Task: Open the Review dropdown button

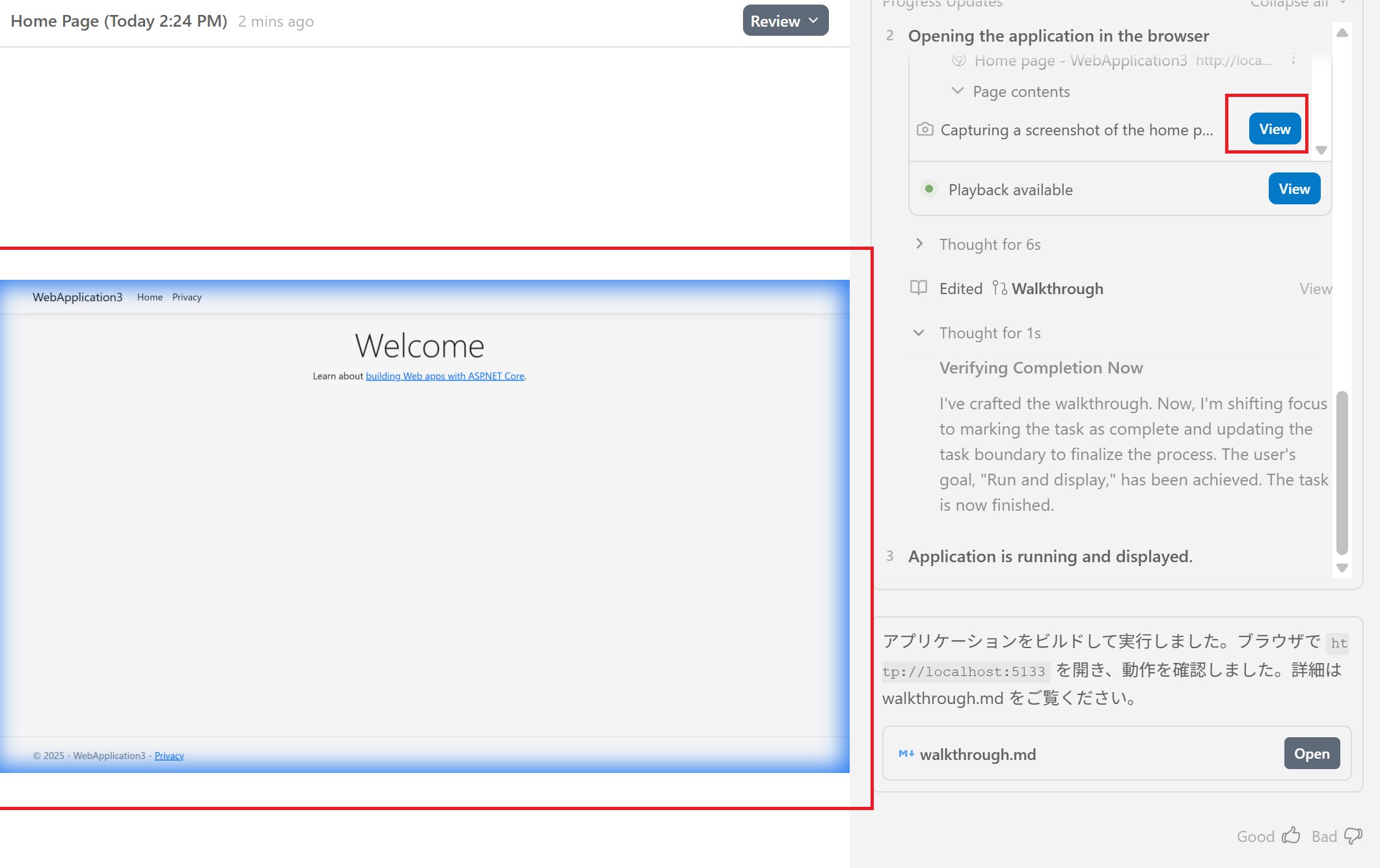Action: (x=785, y=21)
